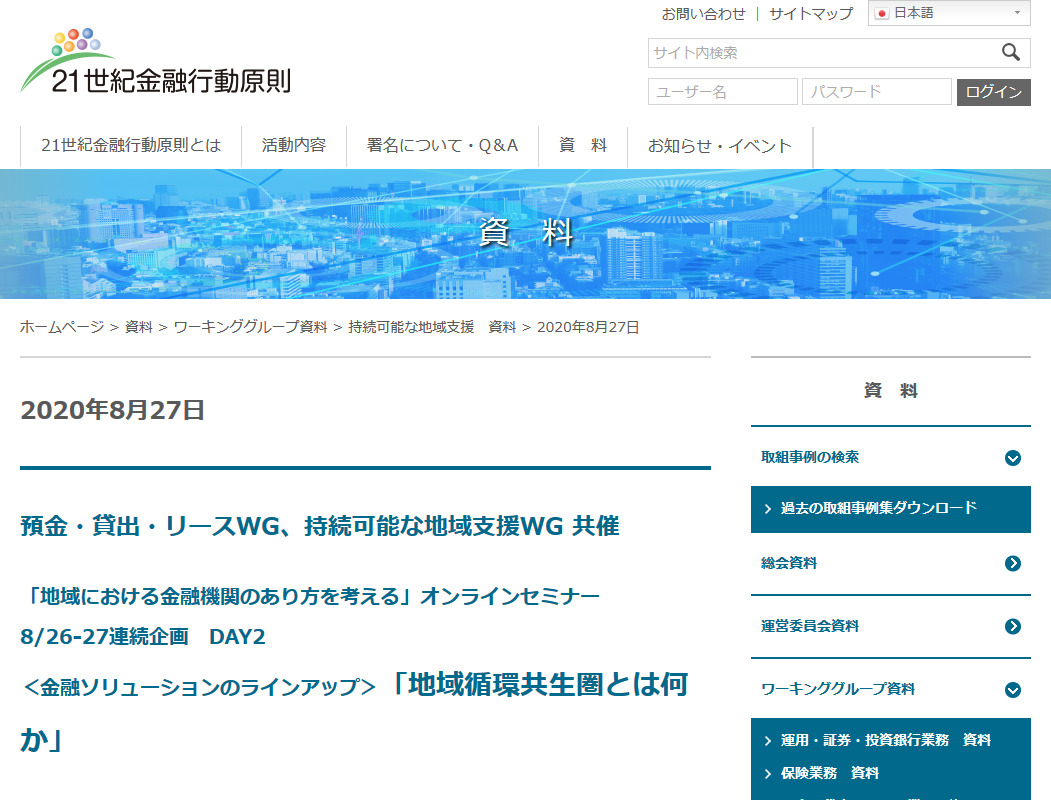Click the right arrow icon on 総会資料
This screenshot has width=1051, height=800.
[x=1015, y=563]
